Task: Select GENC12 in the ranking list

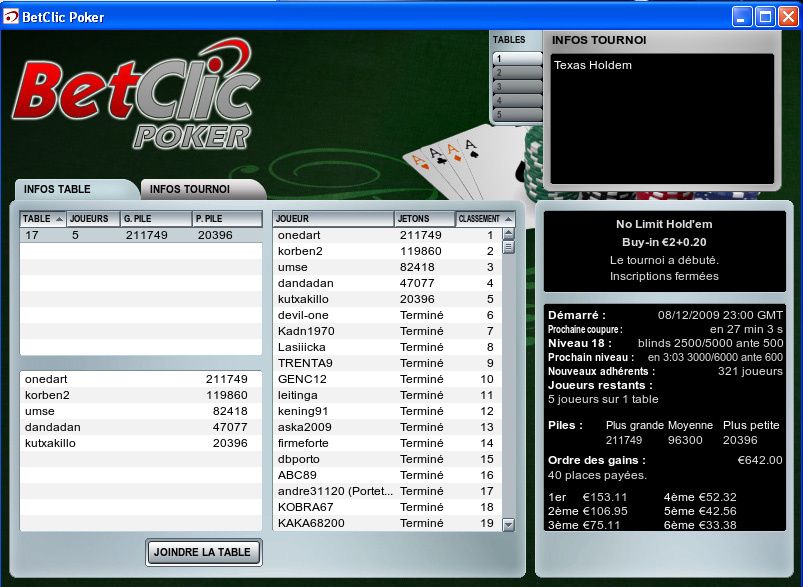Action: tap(387, 379)
